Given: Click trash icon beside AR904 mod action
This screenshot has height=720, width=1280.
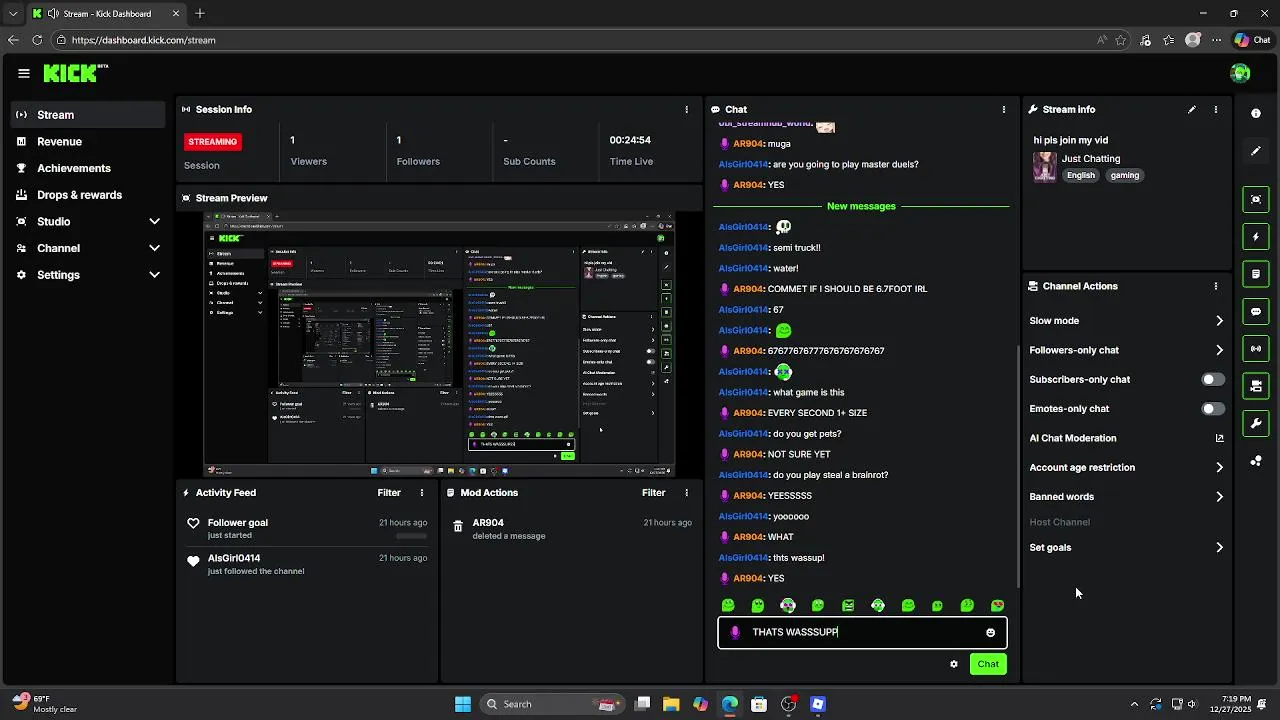Looking at the screenshot, I should [458, 526].
